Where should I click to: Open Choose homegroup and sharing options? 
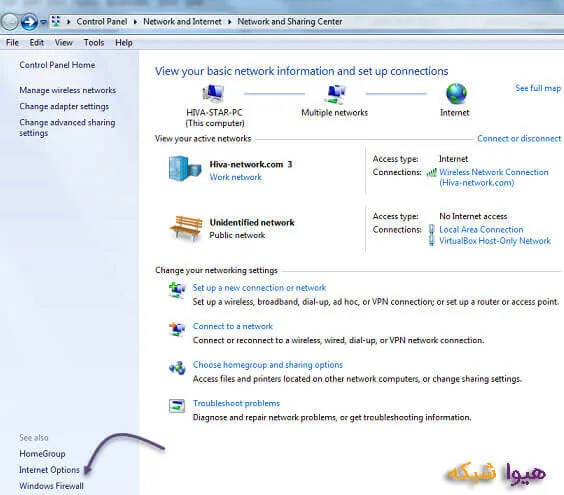tap(268, 365)
